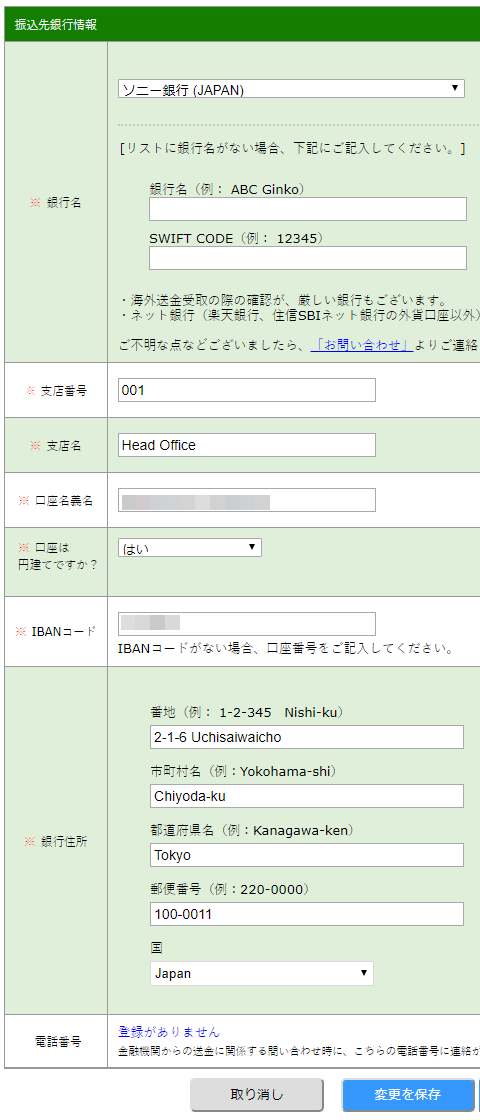Image resolution: width=480 pixels, height=1120 pixels.
Task: Click the 郵便番号 field with 100-0011
Action: click(x=306, y=914)
